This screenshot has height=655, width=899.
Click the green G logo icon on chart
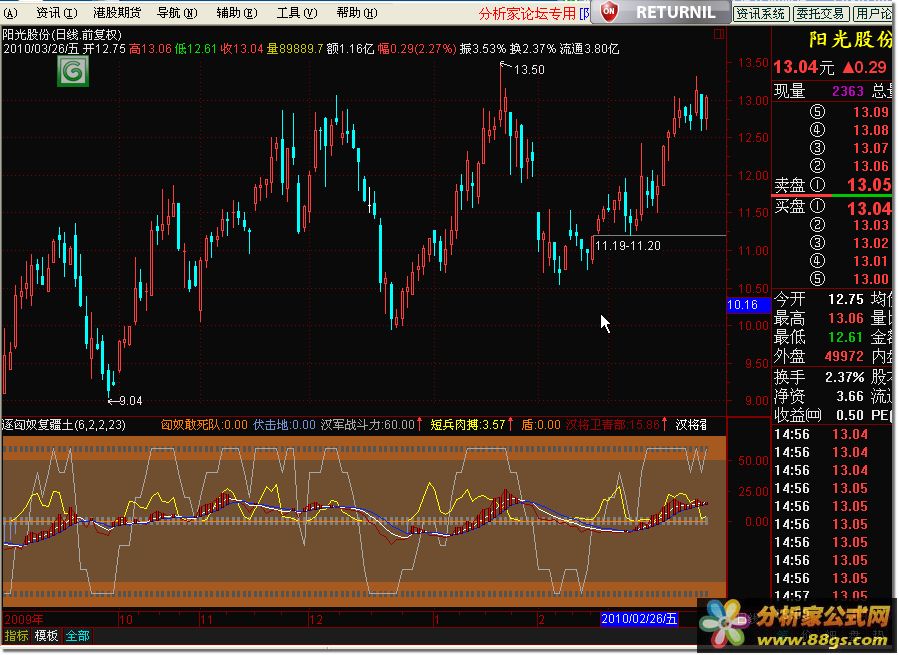73,72
